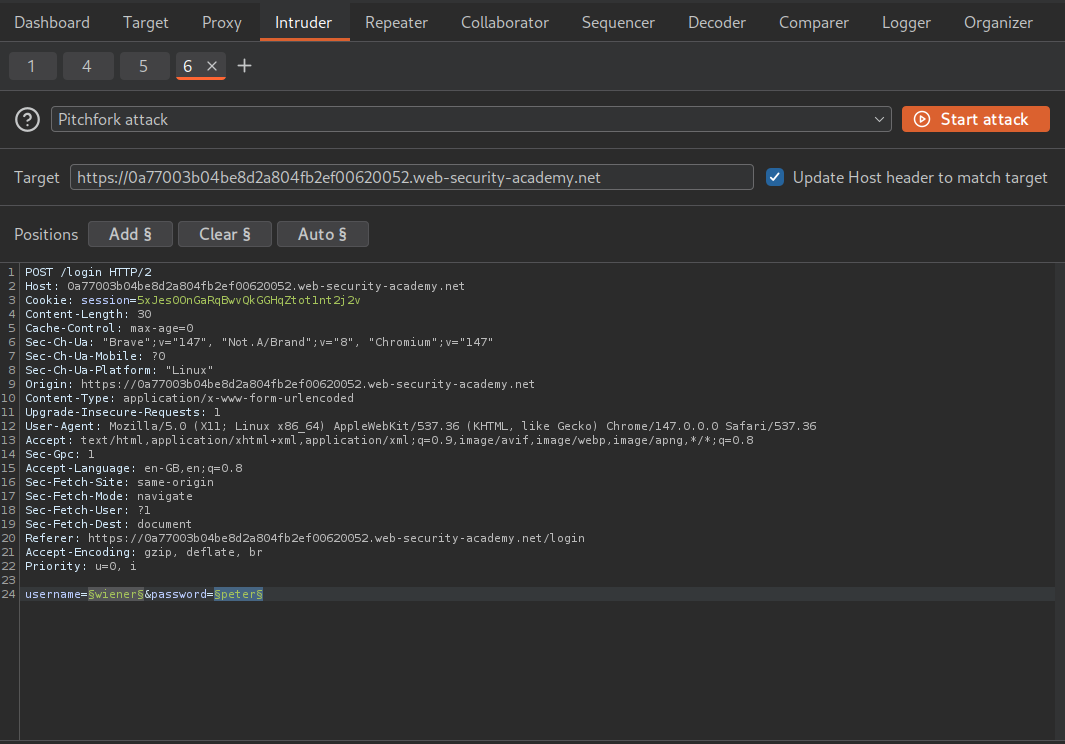The height and width of the screenshot is (744, 1065).
Task: Open the Collaborator tab
Action: tap(504, 22)
